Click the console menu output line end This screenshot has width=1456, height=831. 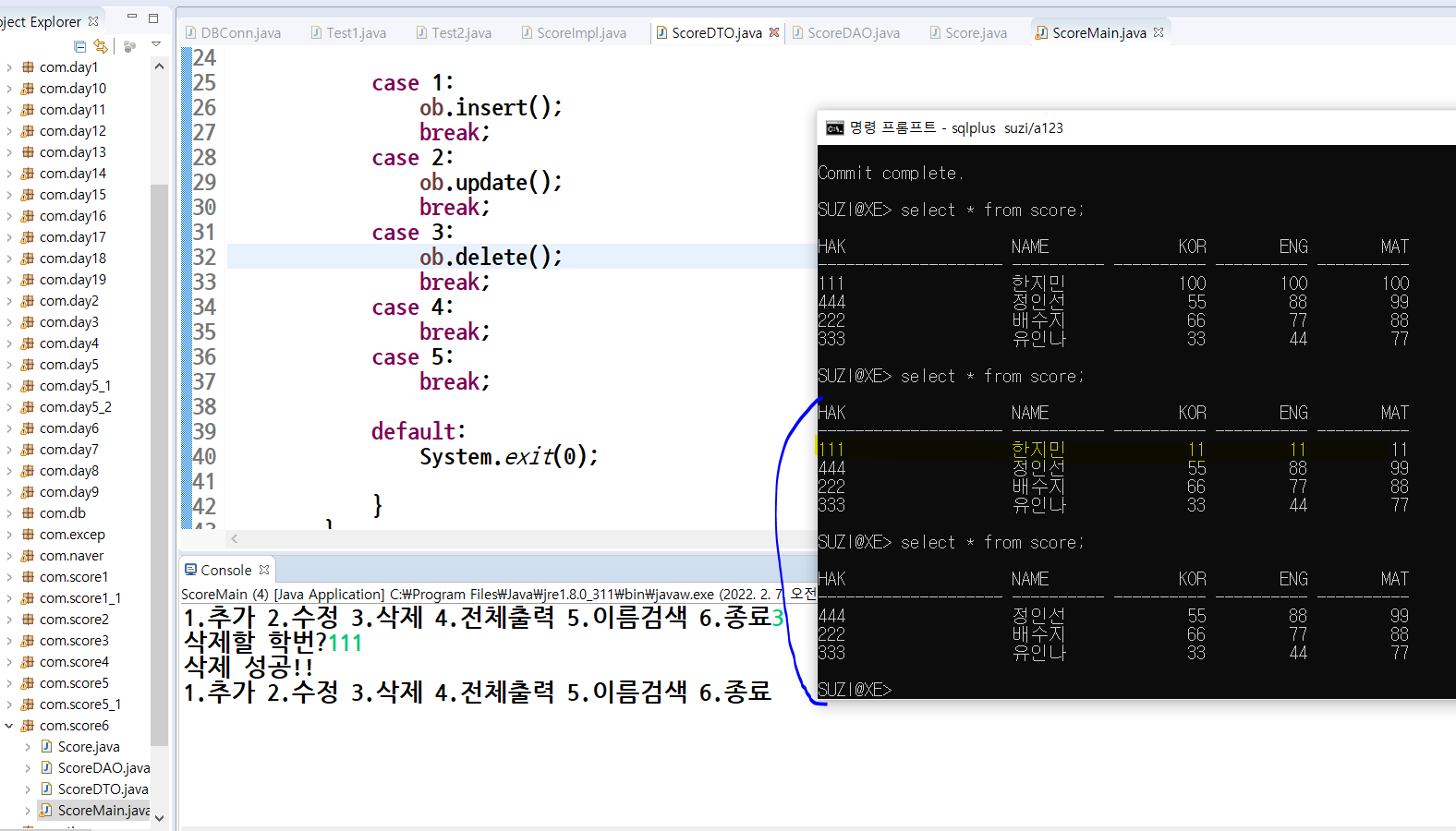770,692
